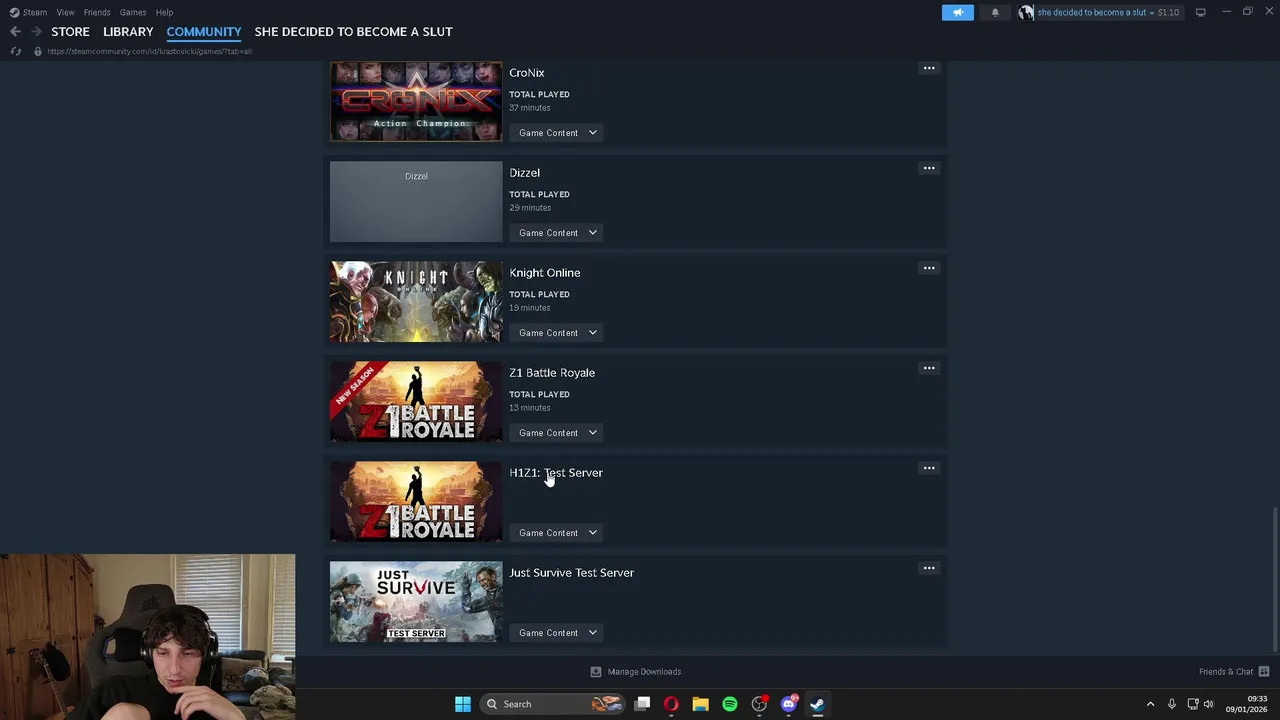Click the Manage Downloads label

tap(644, 672)
